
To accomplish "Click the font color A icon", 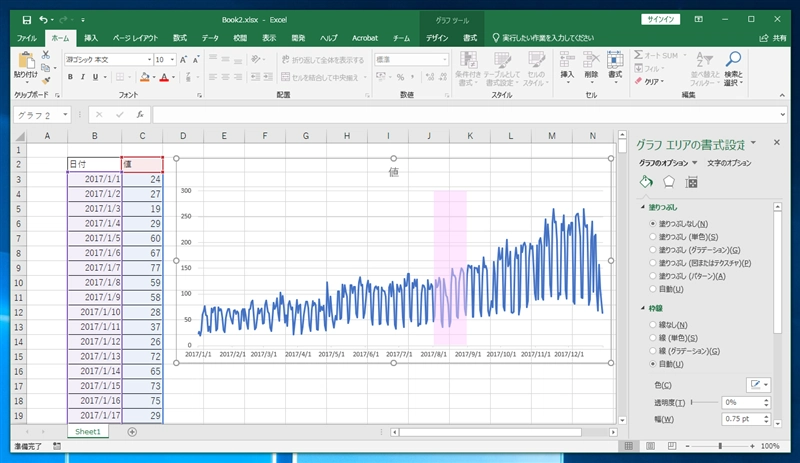I will pyautogui.click(x=164, y=77).
